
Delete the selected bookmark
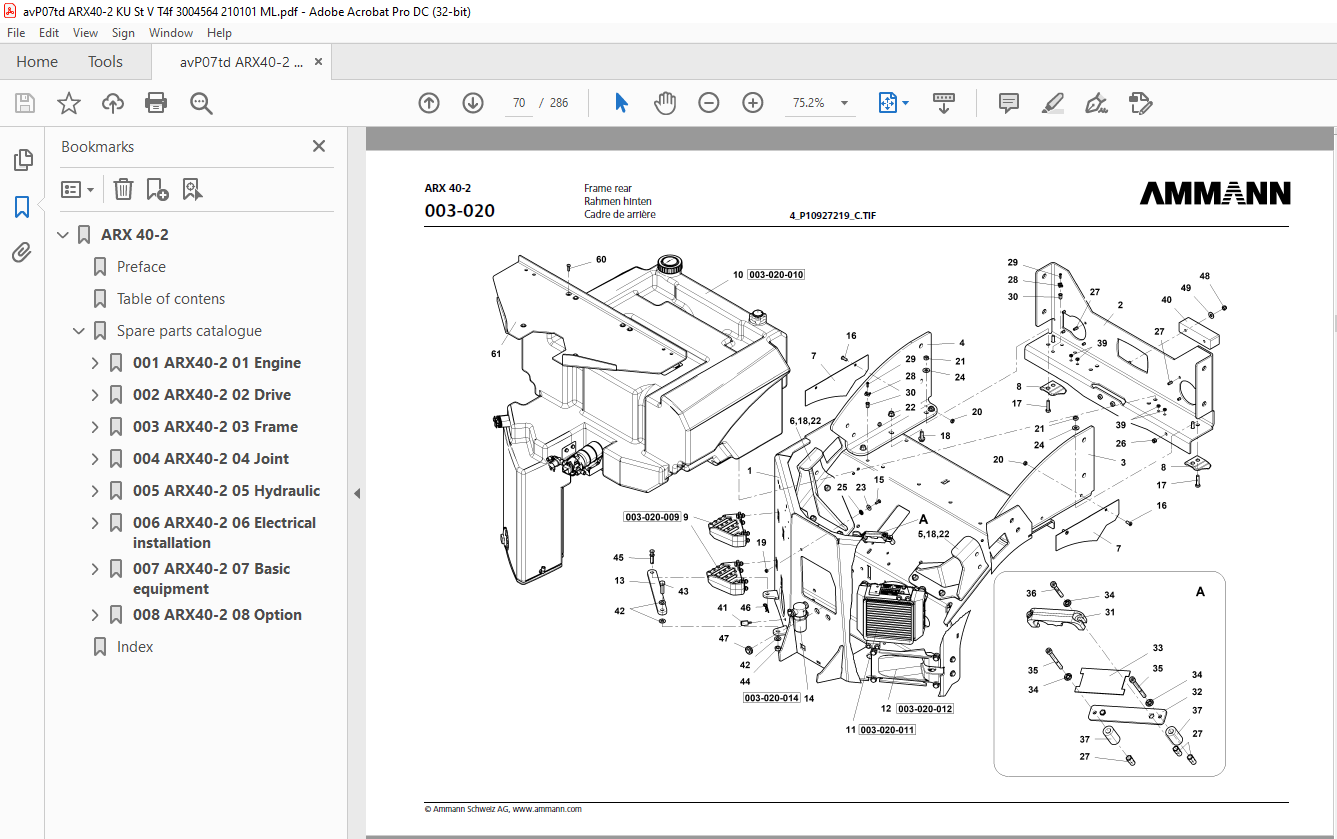point(123,189)
